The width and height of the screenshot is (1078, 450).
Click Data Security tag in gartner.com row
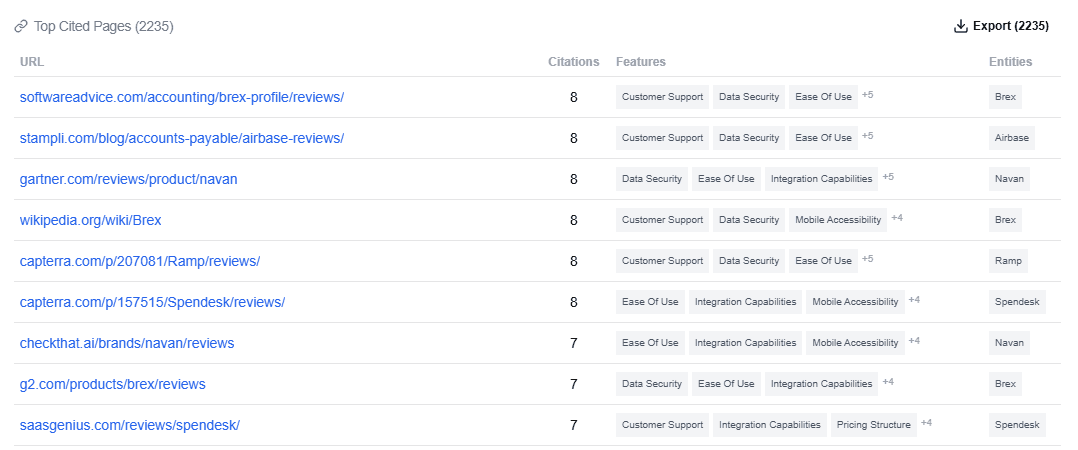pyautogui.click(x=652, y=179)
